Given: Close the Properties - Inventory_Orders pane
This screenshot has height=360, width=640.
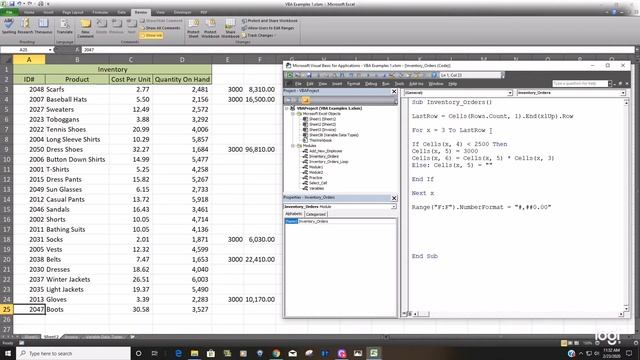Looking at the screenshot, I should pyautogui.click(x=394, y=198).
